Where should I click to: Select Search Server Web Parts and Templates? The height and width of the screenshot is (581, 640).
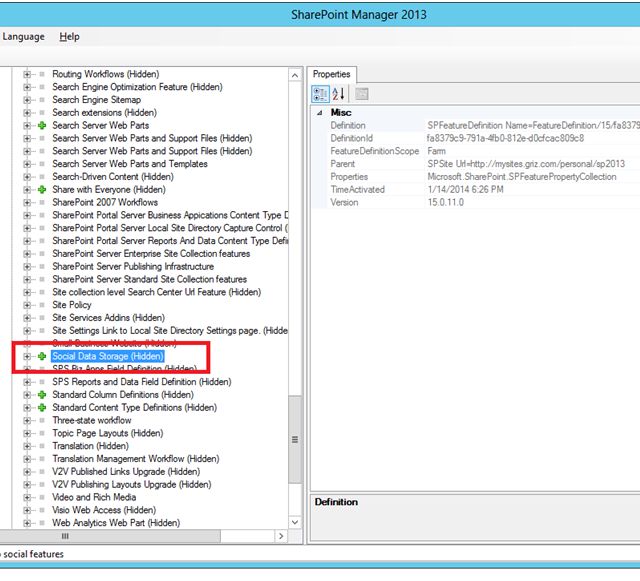pos(130,164)
